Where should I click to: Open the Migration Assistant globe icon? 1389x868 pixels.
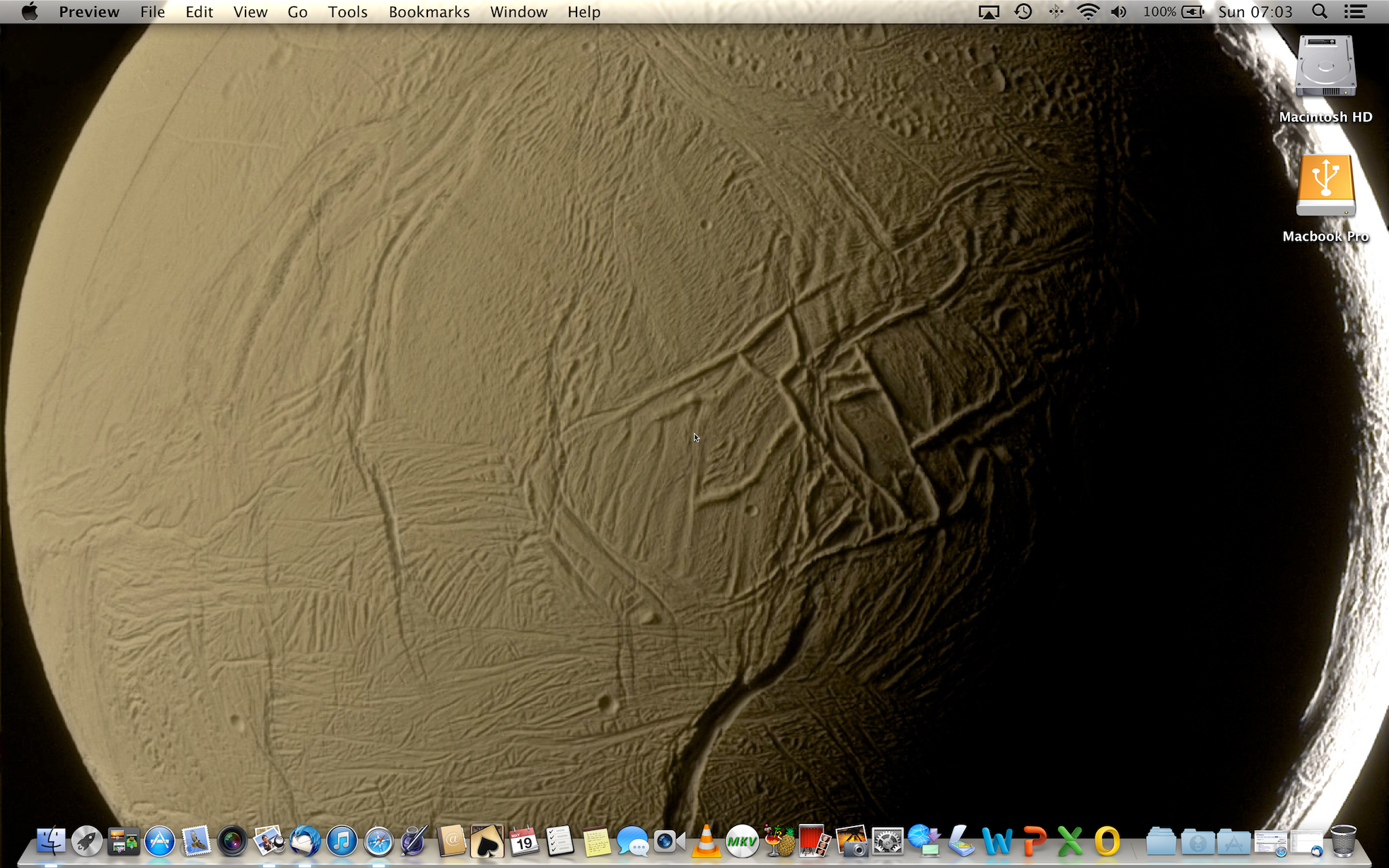point(924,842)
